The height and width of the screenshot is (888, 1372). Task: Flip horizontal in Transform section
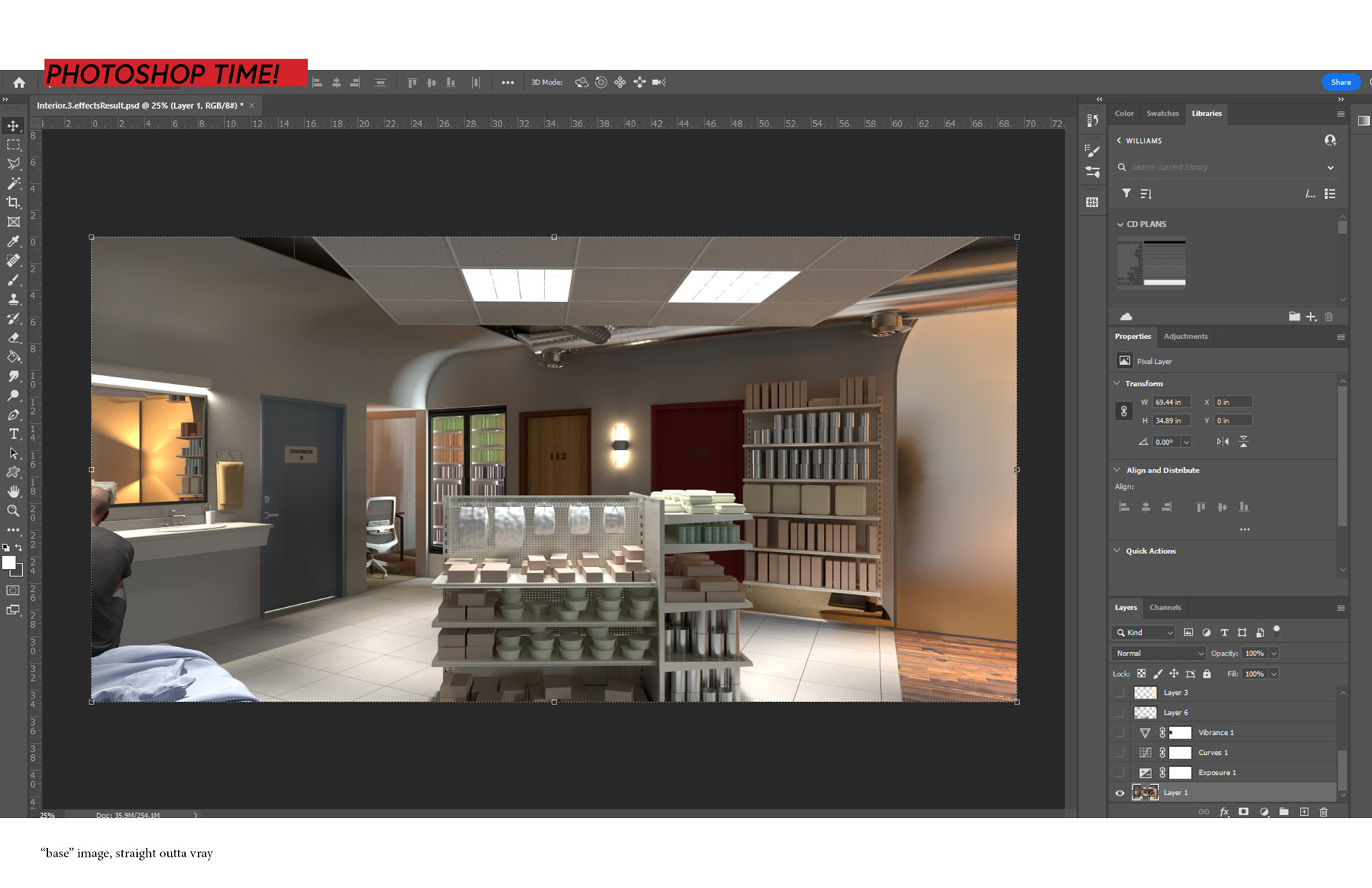[1223, 442]
